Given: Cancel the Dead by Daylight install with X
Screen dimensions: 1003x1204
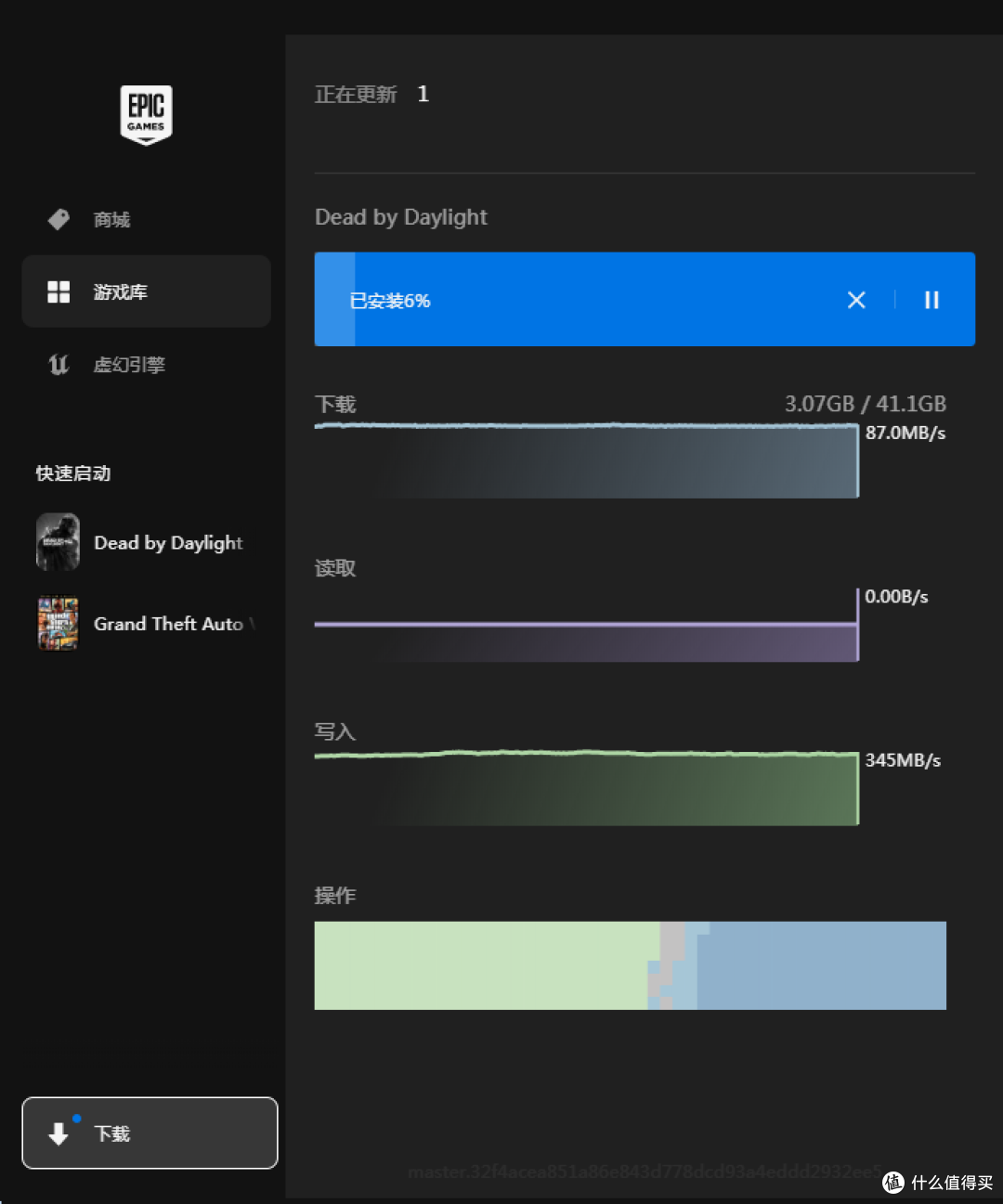Looking at the screenshot, I should [x=856, y=300].
